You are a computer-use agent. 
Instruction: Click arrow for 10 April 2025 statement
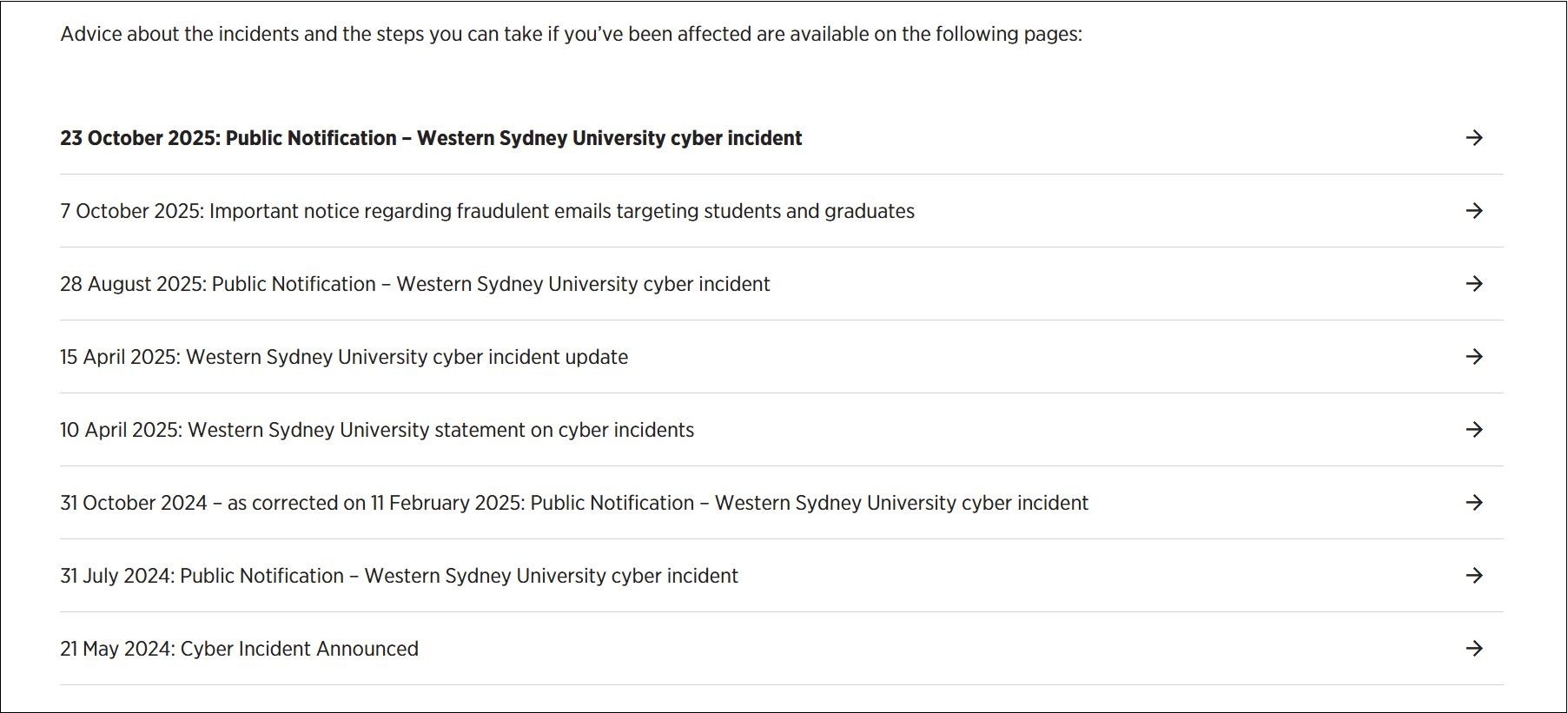[1473, 430]
